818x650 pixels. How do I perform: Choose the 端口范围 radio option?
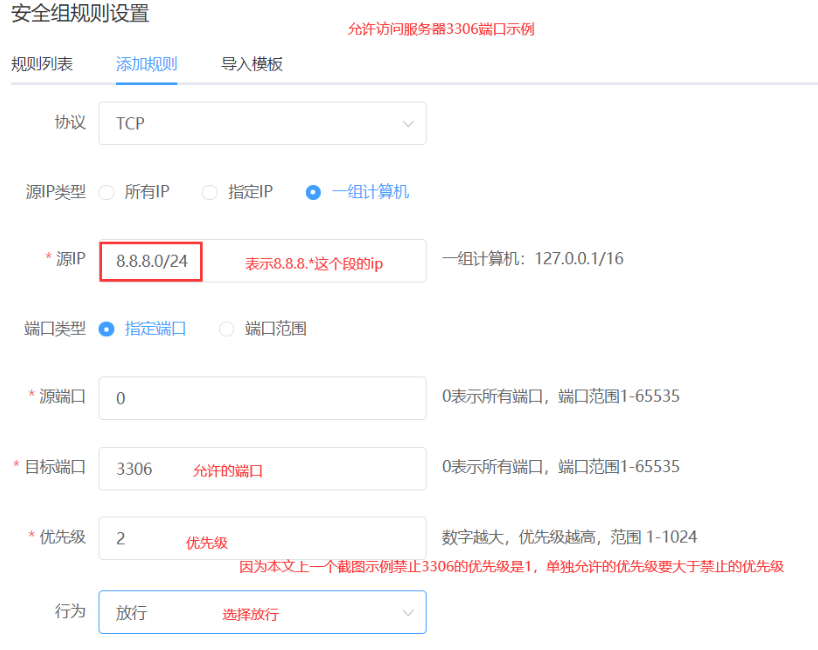[227, 328]
